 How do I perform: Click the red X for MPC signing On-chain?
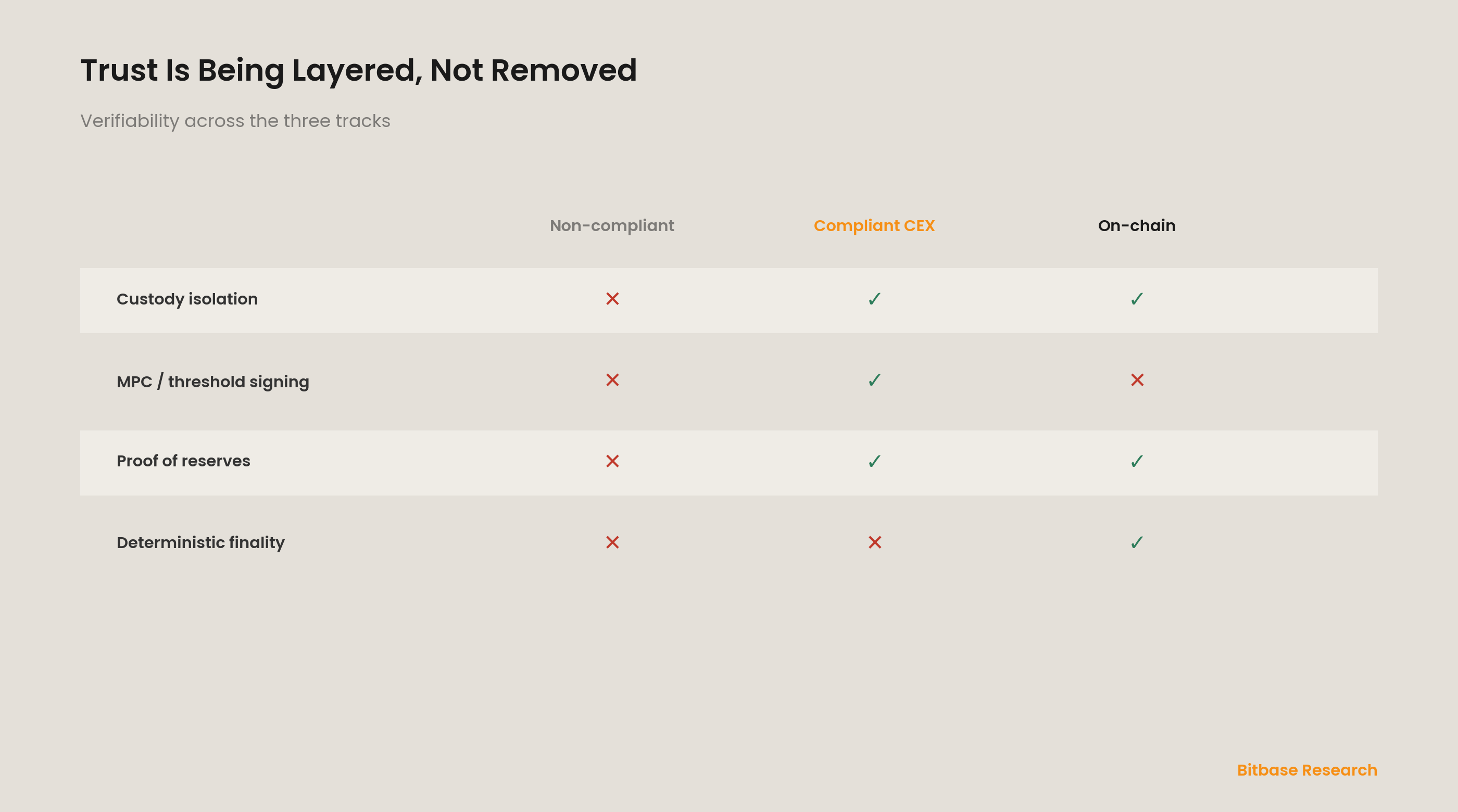1137,379
